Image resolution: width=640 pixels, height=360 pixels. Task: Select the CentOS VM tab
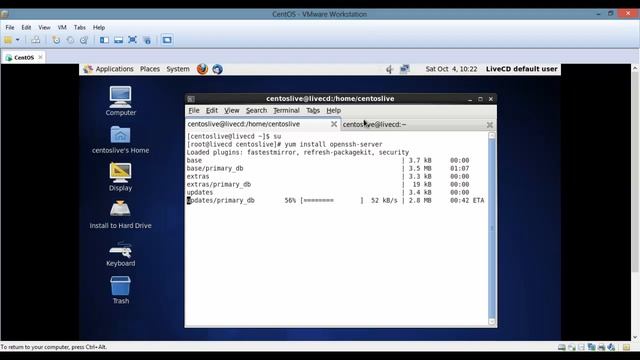(23, 58)
